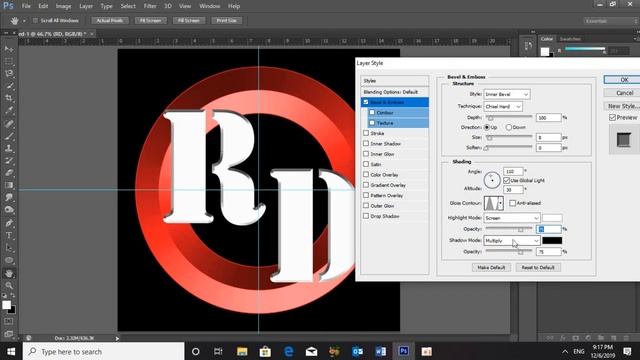Select the Brush tool
This screenshot has height=360, width=640.
tap(9, 136)
